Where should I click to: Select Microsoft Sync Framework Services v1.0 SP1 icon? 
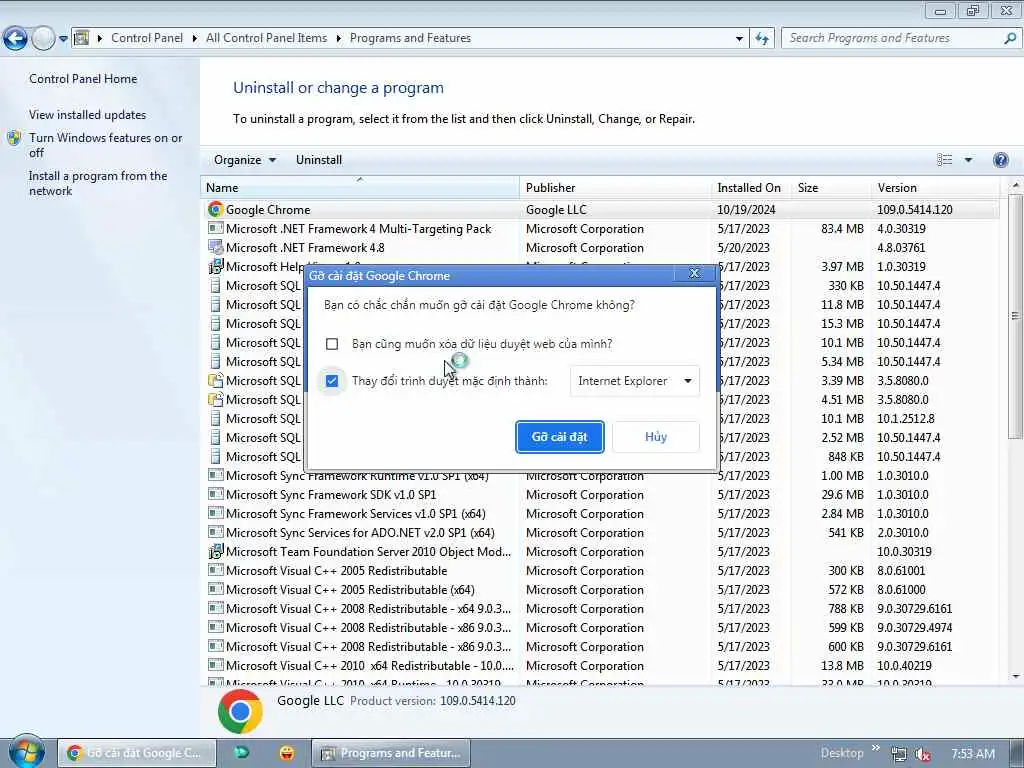(215, 513)
